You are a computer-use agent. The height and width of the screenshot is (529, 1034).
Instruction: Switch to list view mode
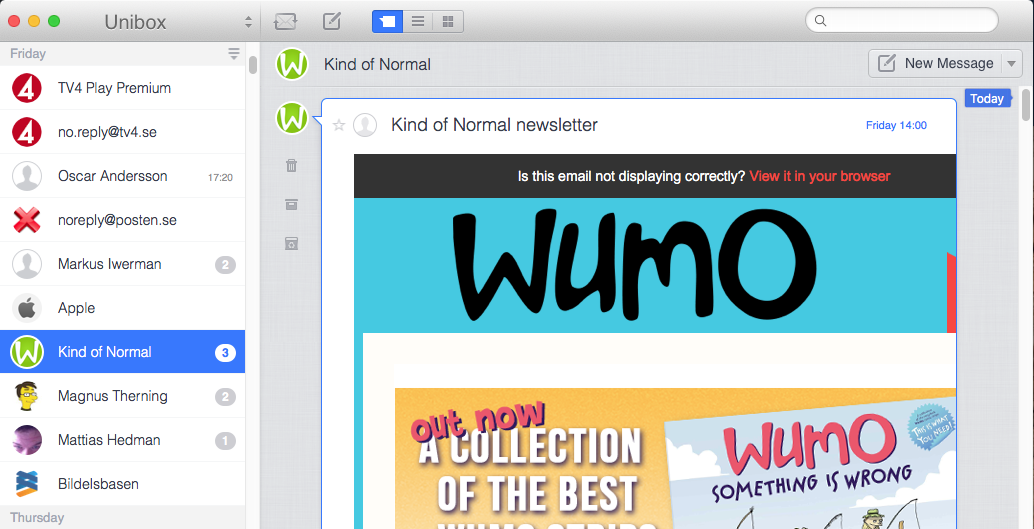pyautogui.click(x=417, y=22)
